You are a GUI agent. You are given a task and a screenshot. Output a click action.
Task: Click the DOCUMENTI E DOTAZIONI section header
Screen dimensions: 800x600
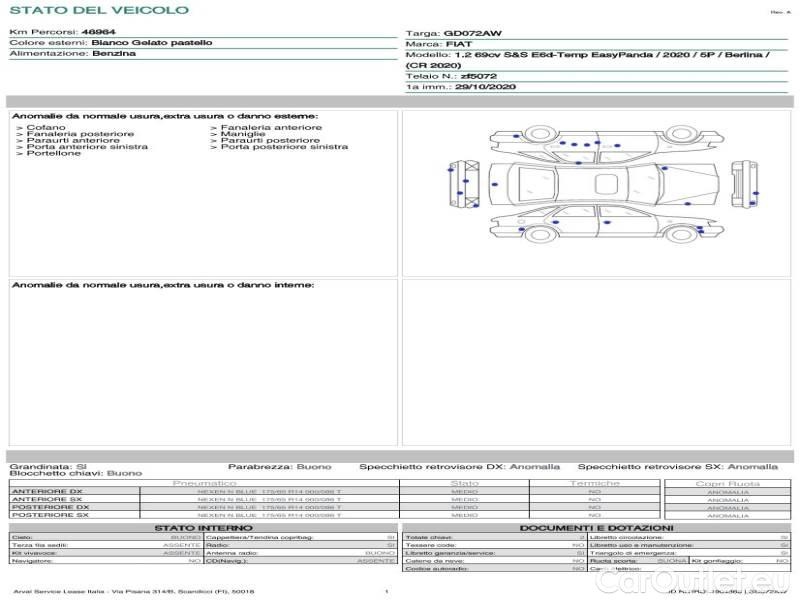click(596, 527)
